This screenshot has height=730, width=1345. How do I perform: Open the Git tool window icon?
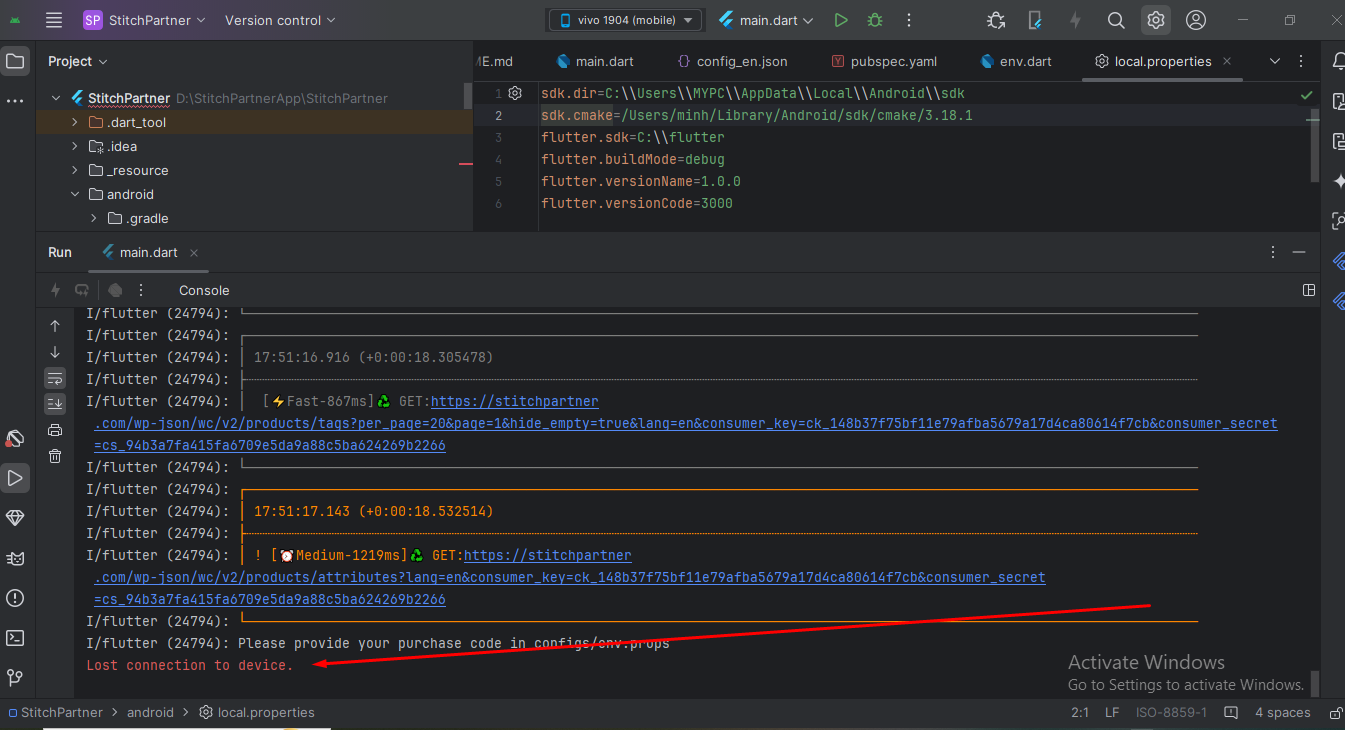pyautogui.click(x=15, y=678)
